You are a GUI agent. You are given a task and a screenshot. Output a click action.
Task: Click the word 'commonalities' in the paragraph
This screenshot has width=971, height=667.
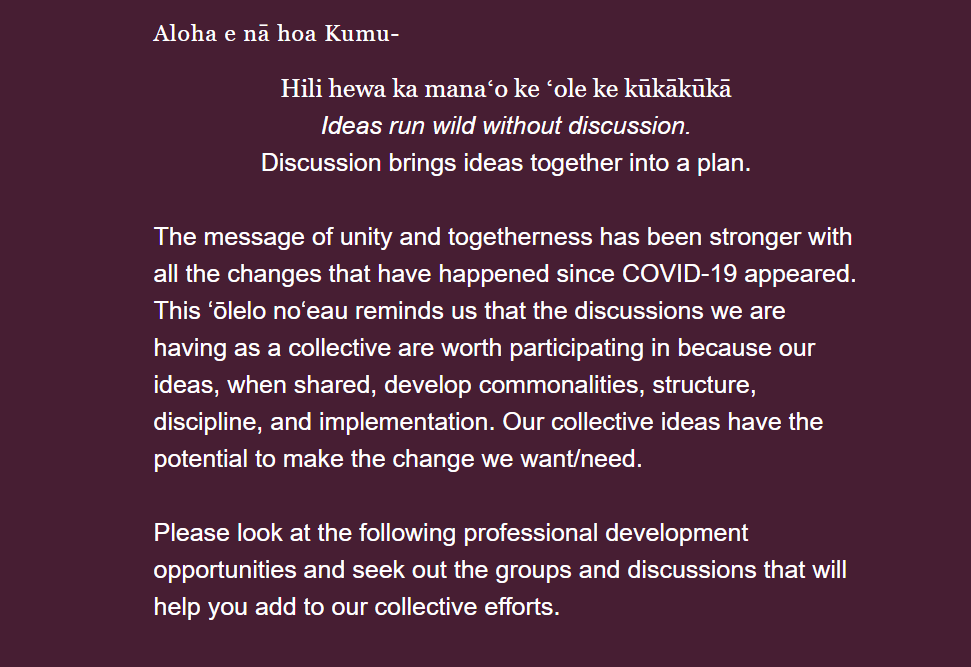(x=562, y=385)
